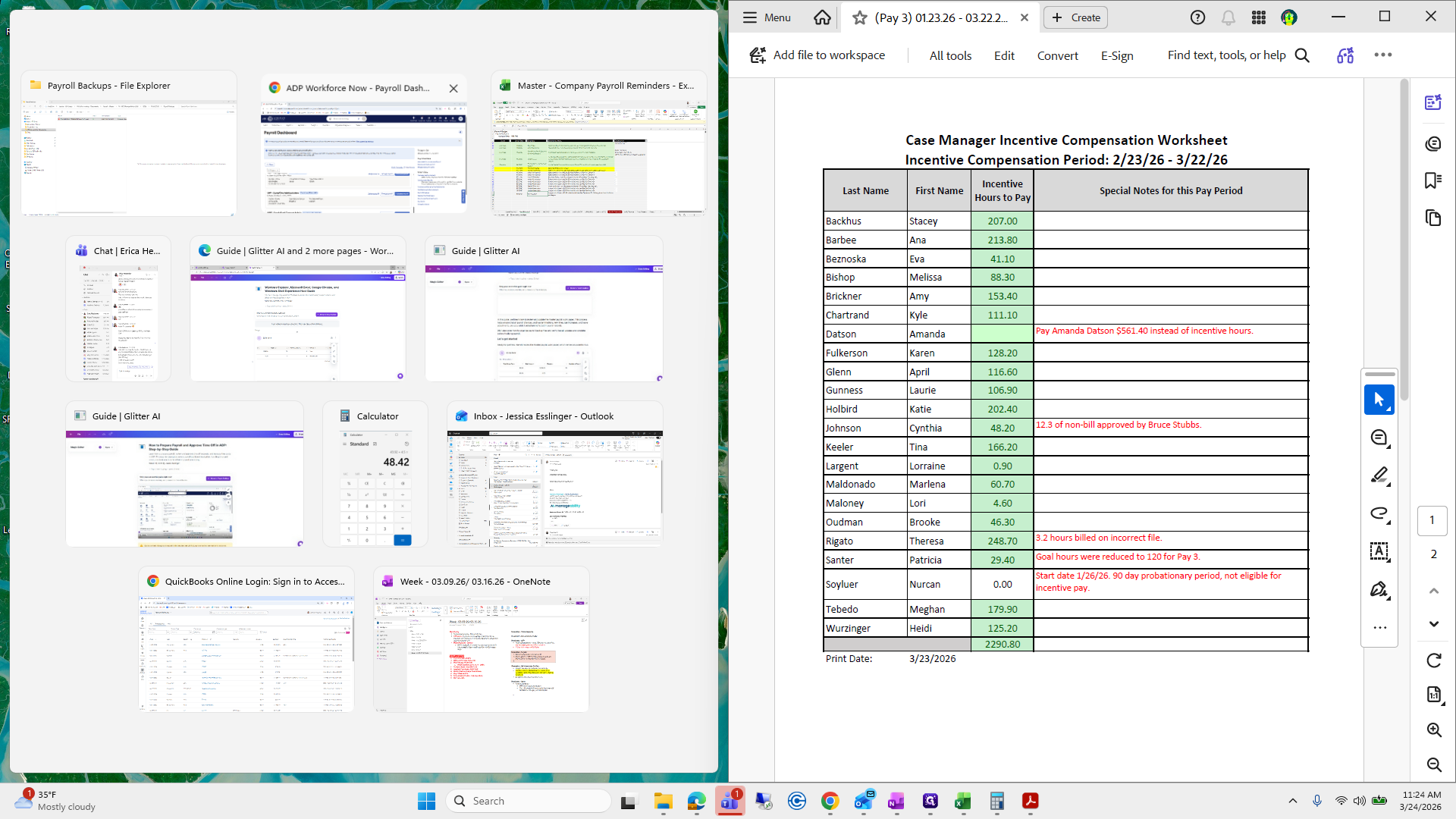Show hidden system tray icons
The image size is (1456, 819).
click(x=1292, y=801)
